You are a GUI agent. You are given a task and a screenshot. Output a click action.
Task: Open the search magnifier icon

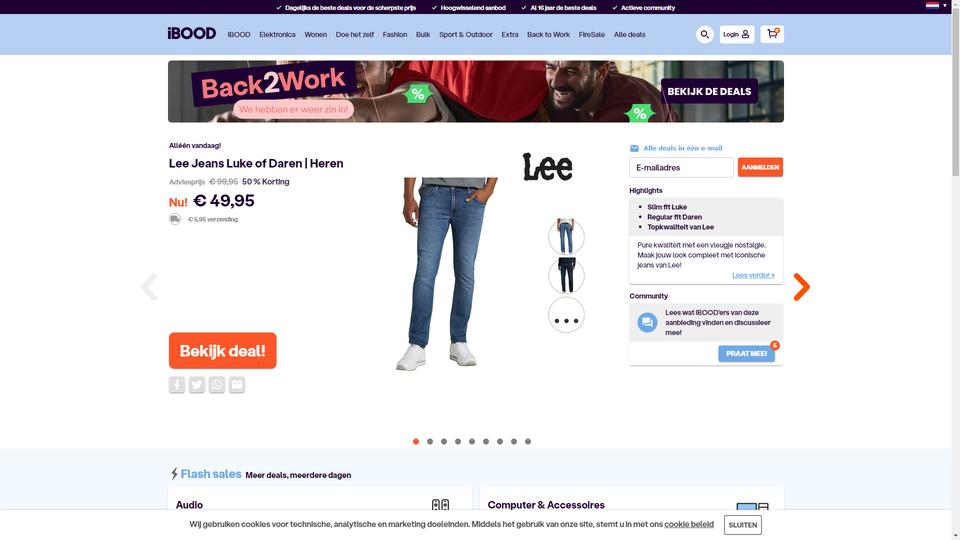(705, 34)
